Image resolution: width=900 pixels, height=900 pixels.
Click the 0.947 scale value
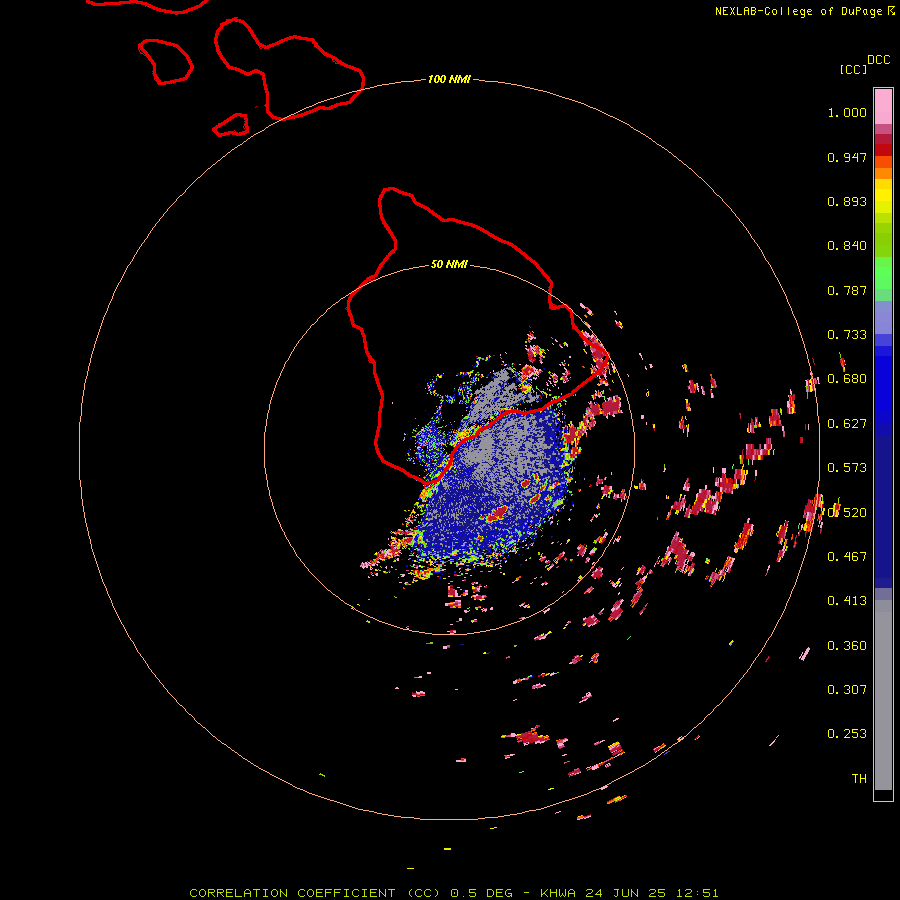(x=847, y=157)
